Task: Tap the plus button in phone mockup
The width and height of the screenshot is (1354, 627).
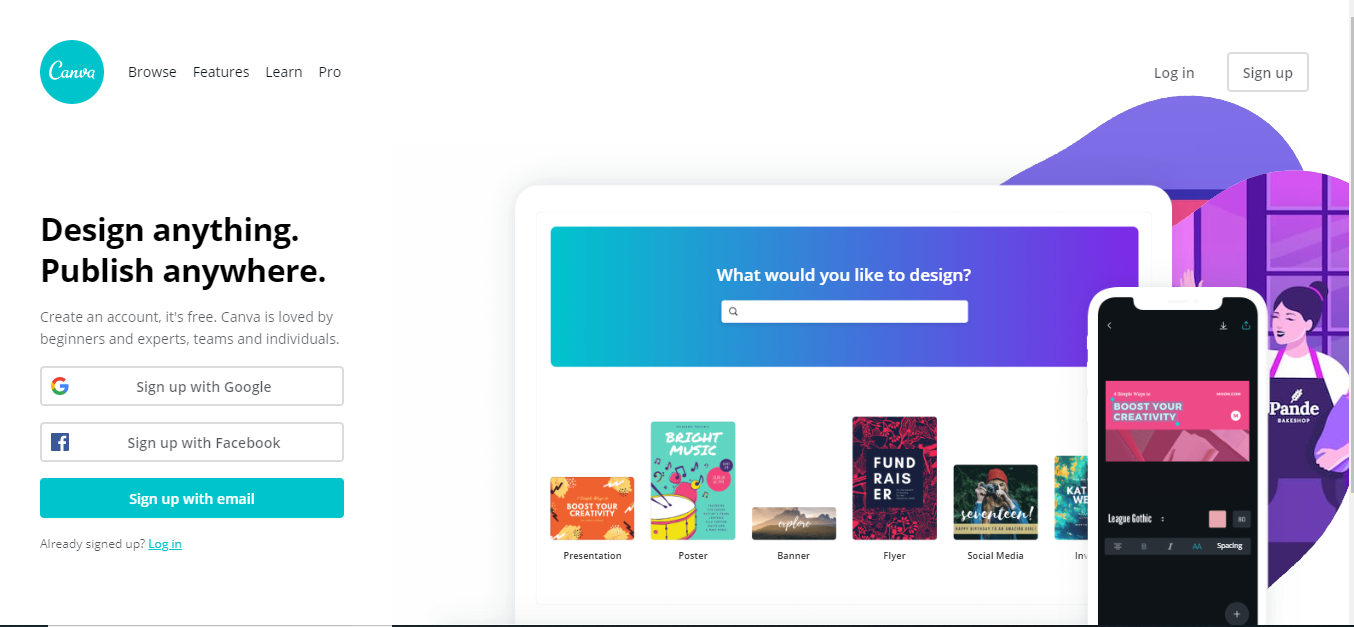Action: tap(1237, 614)
